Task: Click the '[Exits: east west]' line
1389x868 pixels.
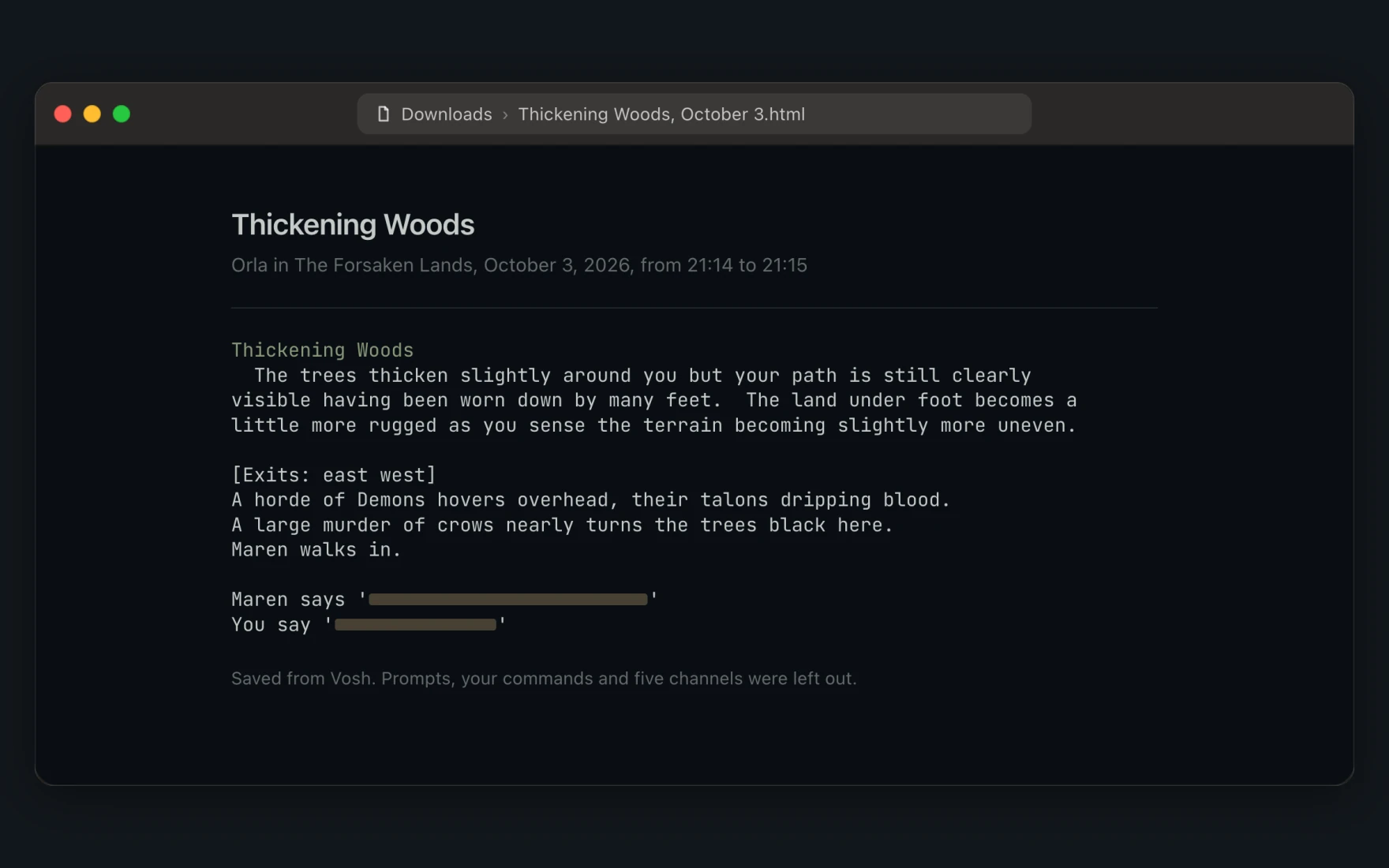Action: pyautogui.click(x=334, y=475)
